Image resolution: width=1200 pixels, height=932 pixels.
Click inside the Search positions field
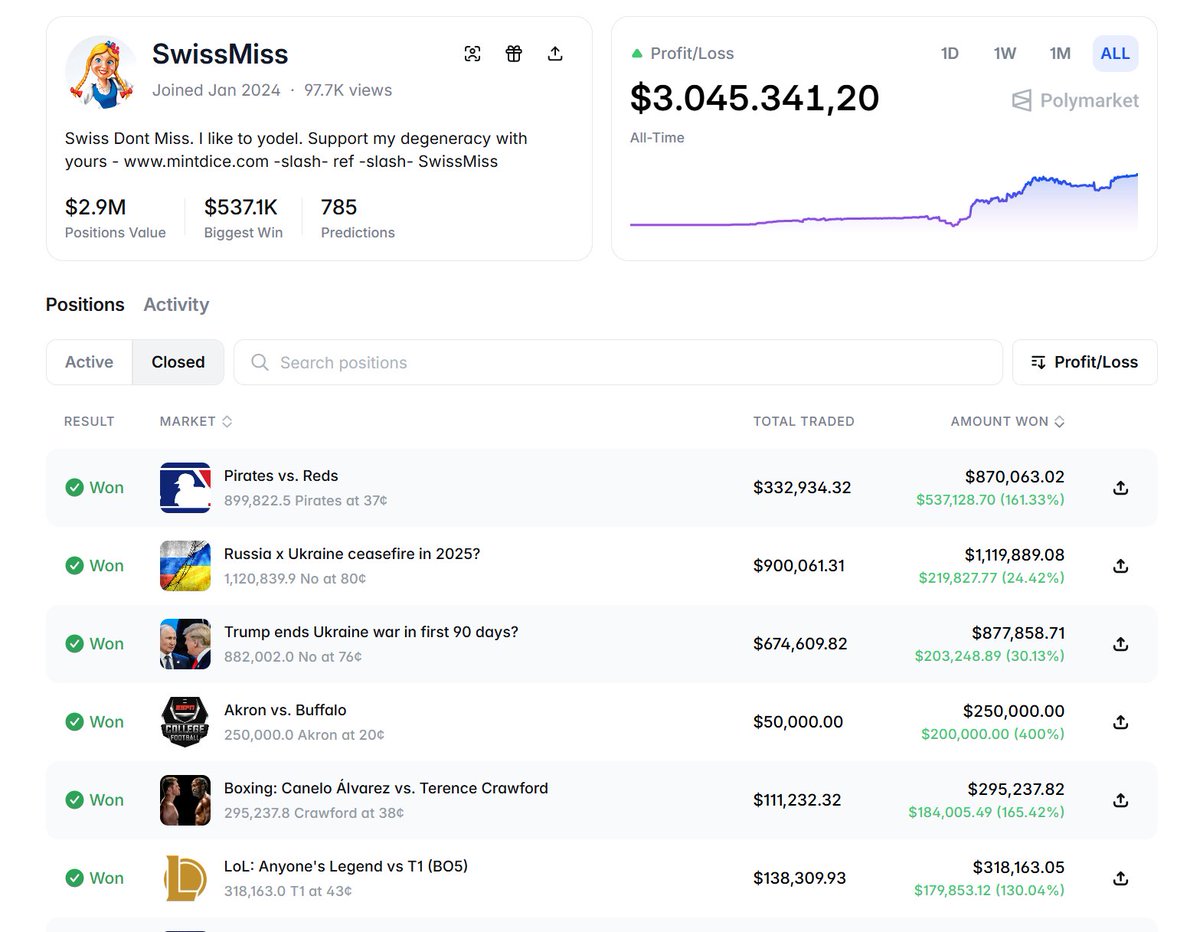point(618,362)
